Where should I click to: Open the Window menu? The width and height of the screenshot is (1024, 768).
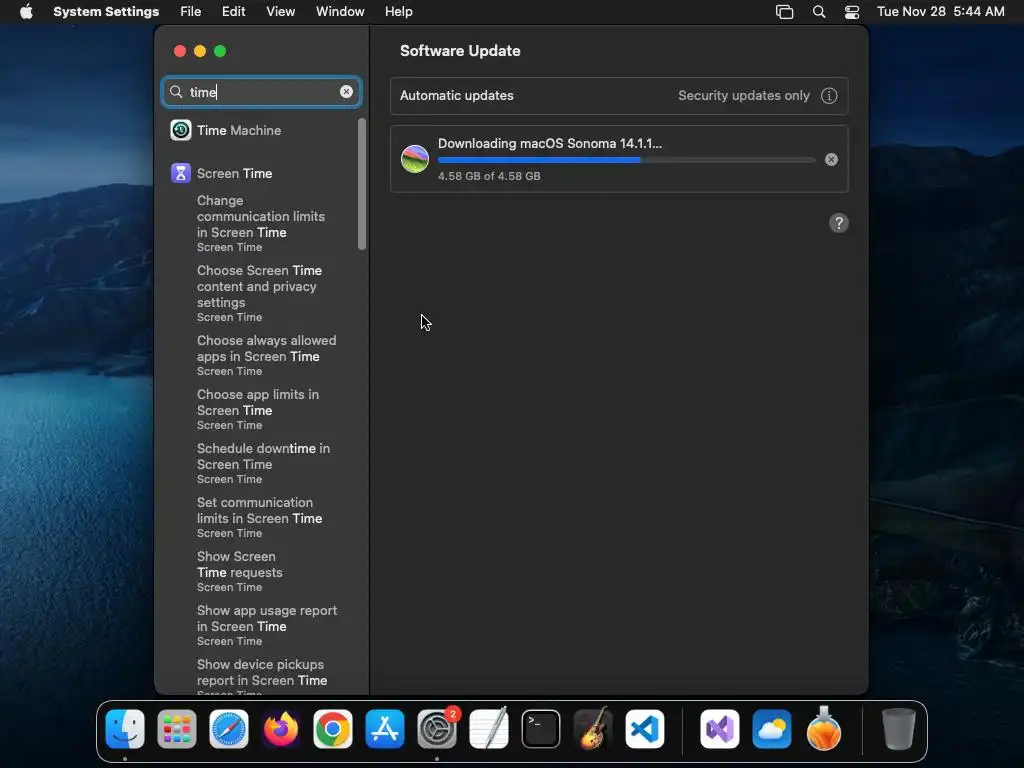coord(340,12)
